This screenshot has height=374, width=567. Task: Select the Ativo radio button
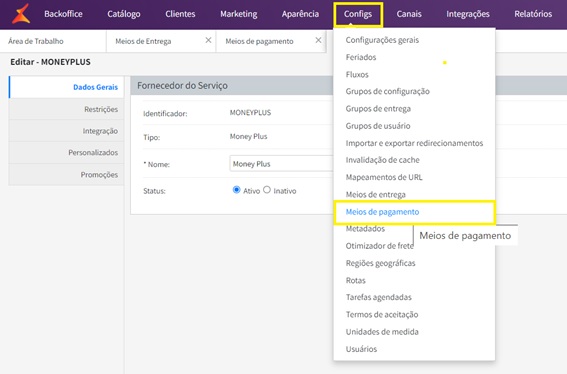[236, 190]
